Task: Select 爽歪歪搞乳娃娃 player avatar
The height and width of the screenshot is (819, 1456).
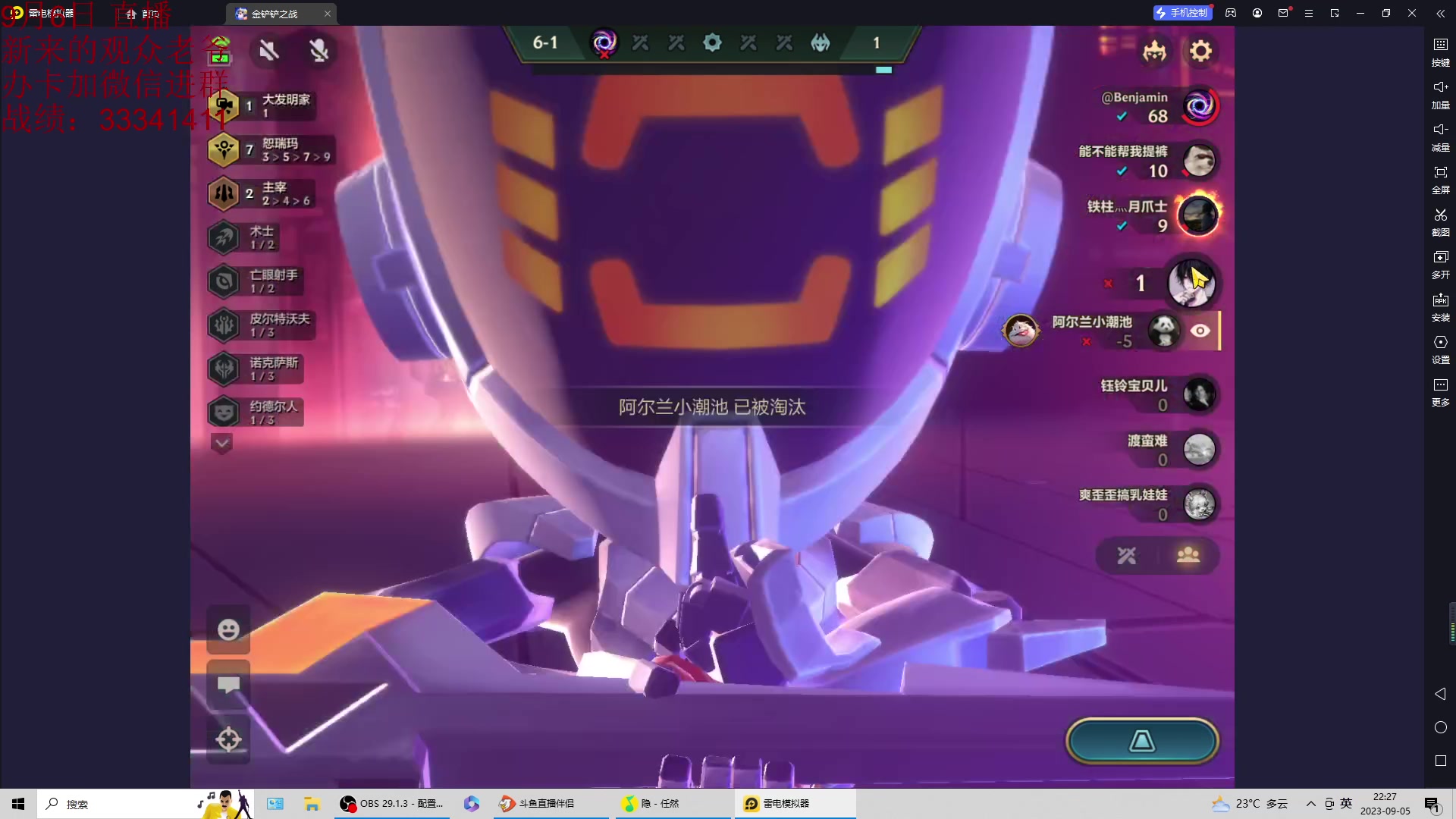Action: pyautogui.click(x=1200, y=504)
